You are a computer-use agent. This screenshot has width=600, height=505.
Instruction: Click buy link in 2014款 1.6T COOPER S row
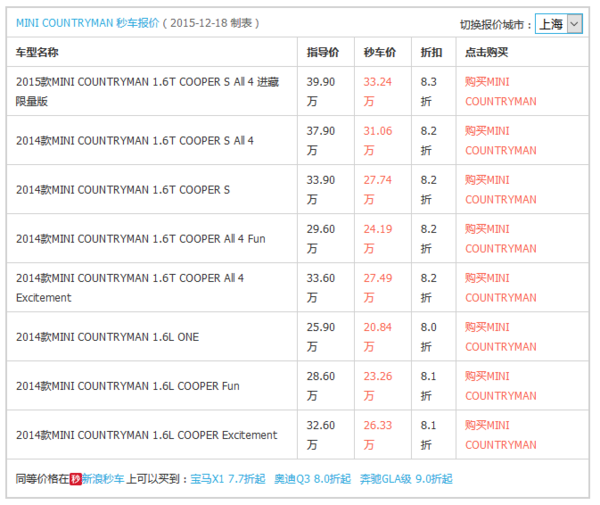tap(501, 189)
